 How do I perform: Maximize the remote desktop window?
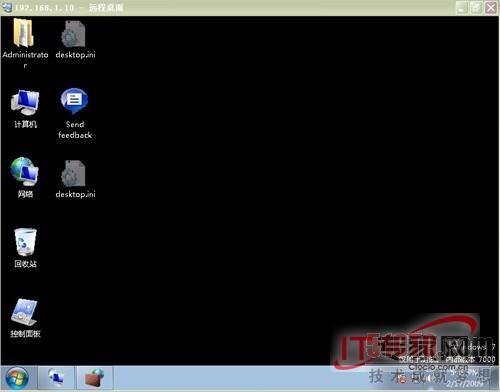tap(476, 8)
